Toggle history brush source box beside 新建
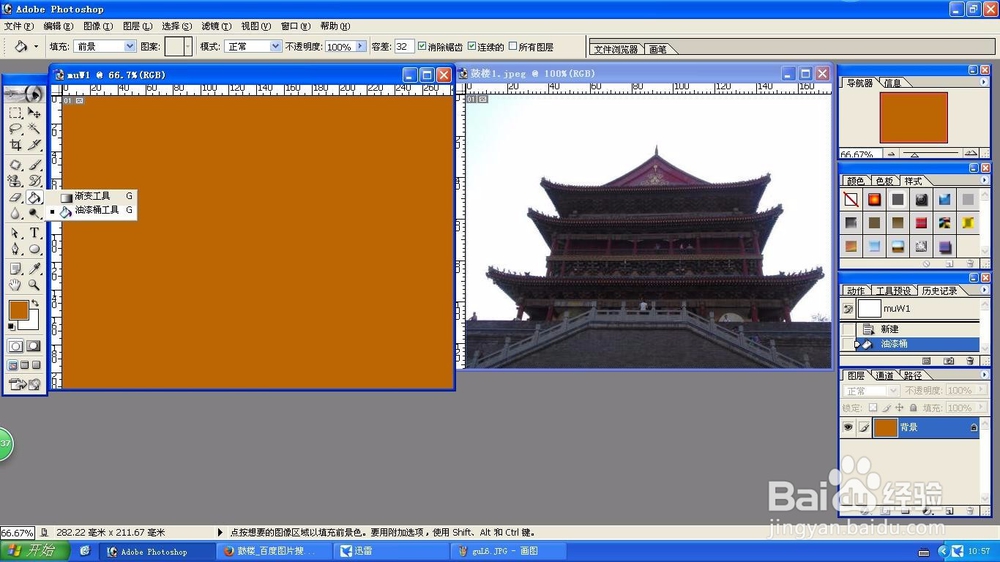Screen dimensions: 1000x562 [848, 329]
